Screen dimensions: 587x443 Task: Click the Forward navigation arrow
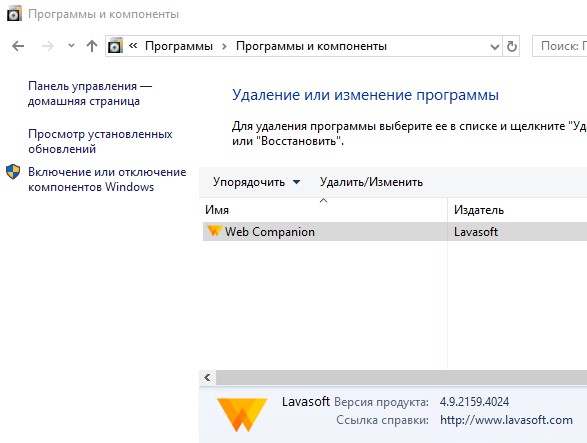coord(48,46)
